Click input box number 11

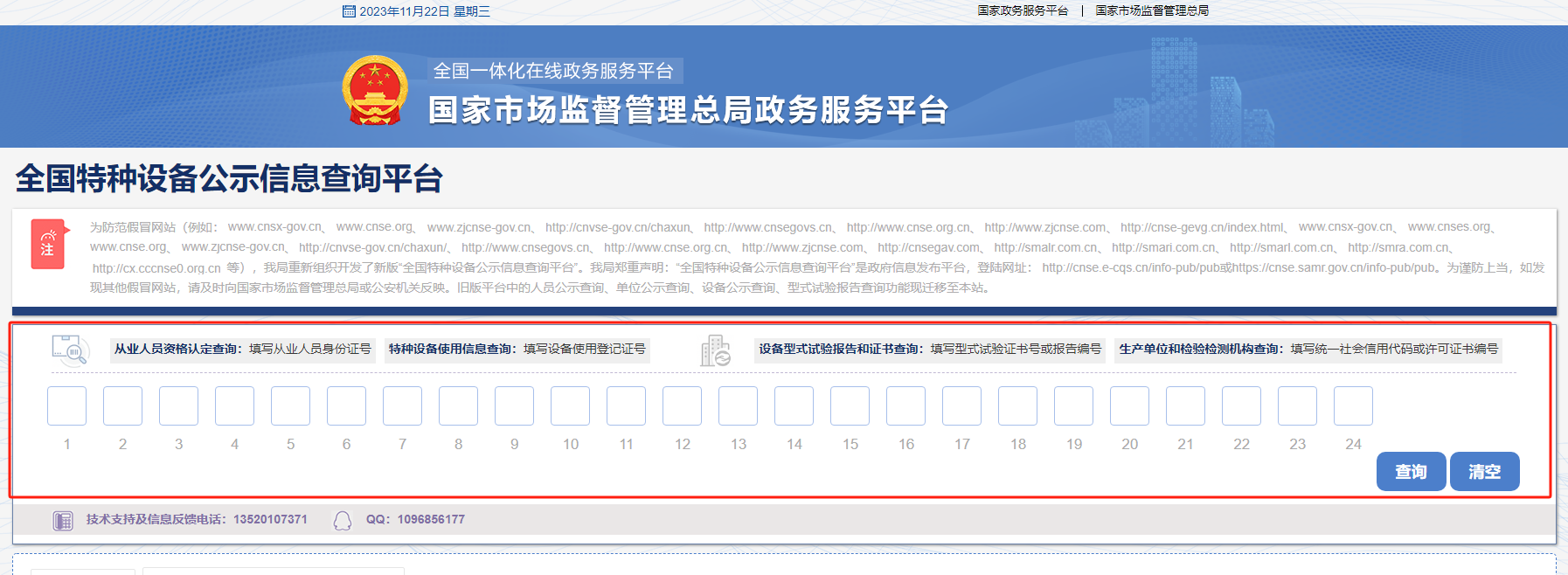[627, 406]
